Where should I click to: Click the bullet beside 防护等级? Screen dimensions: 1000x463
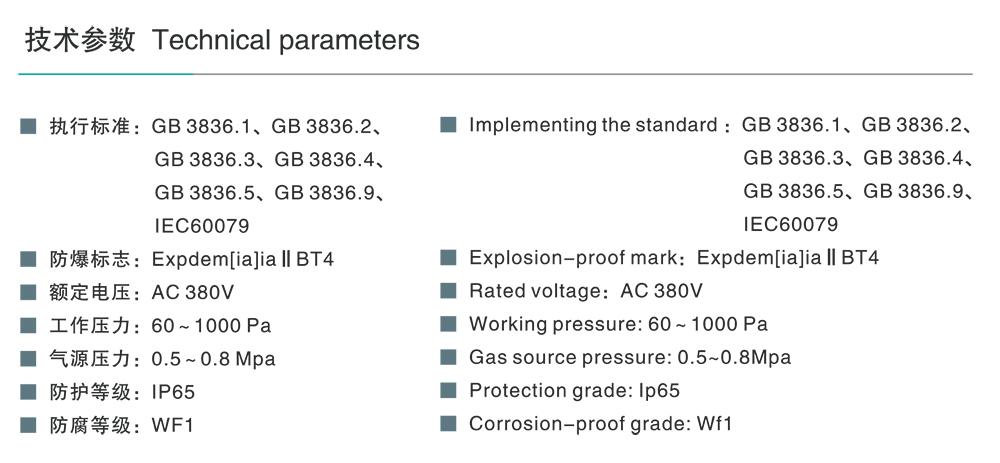tap(28, 392)
